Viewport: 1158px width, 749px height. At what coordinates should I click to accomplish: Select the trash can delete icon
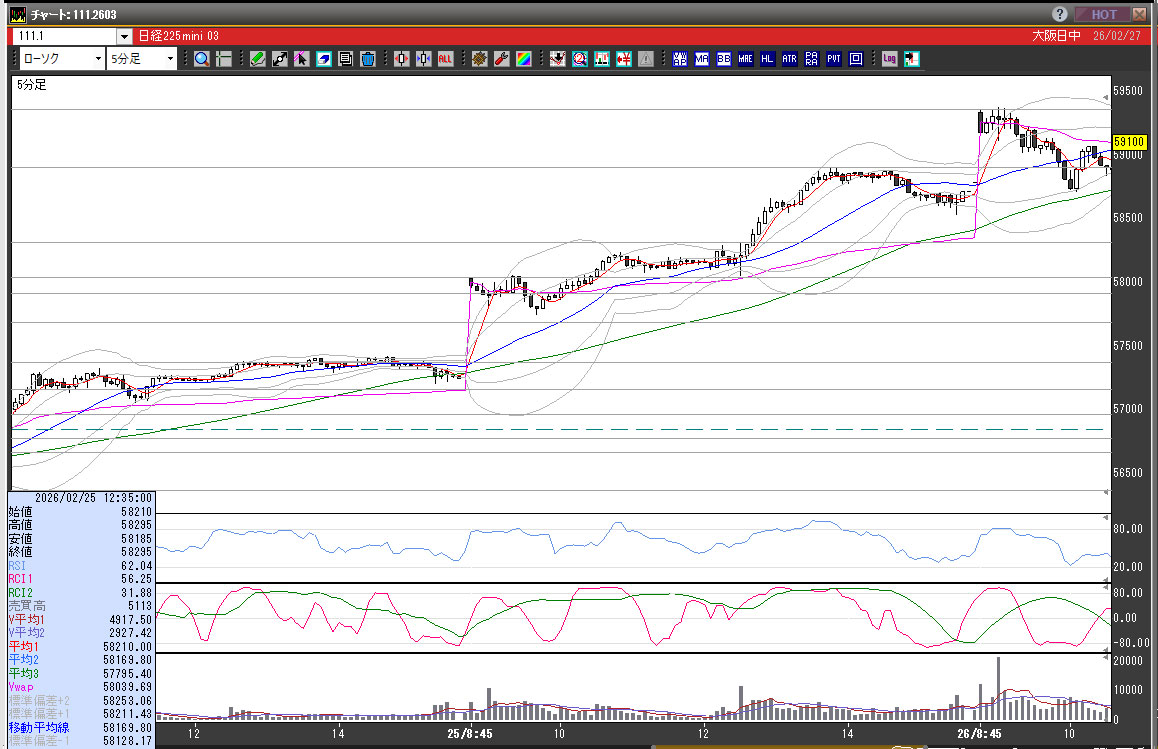coord(367,59)
